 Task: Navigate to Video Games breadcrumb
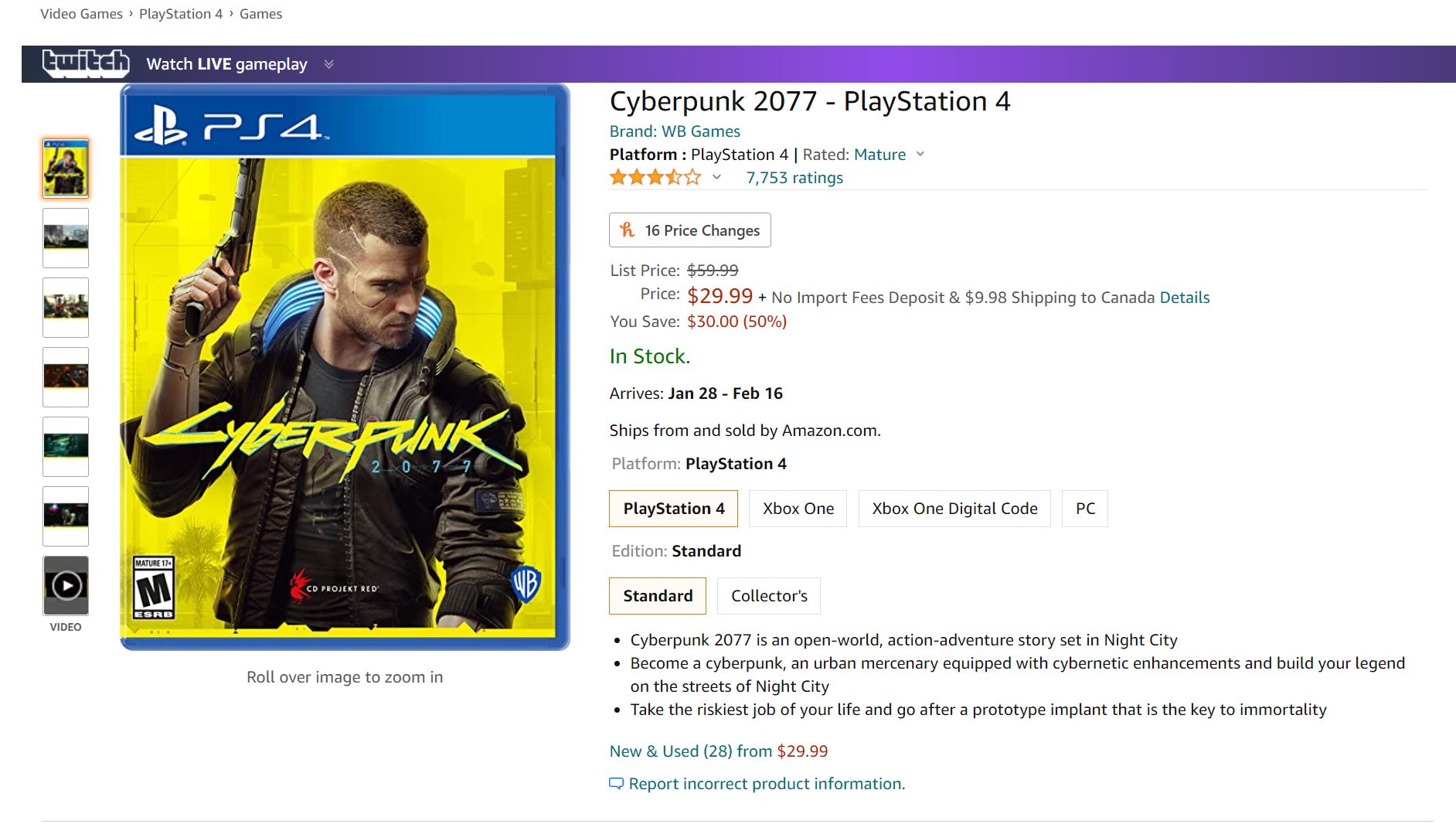81,14
